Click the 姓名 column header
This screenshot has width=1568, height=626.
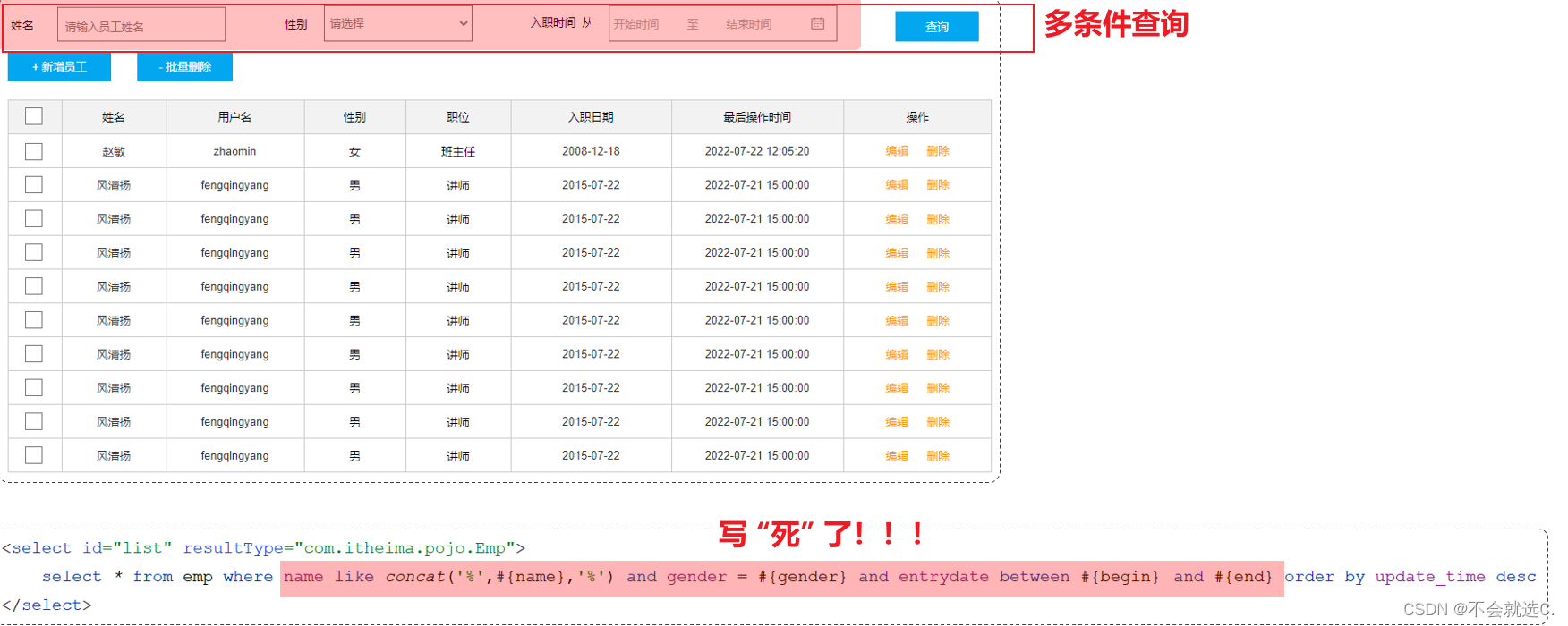point(114,117)
